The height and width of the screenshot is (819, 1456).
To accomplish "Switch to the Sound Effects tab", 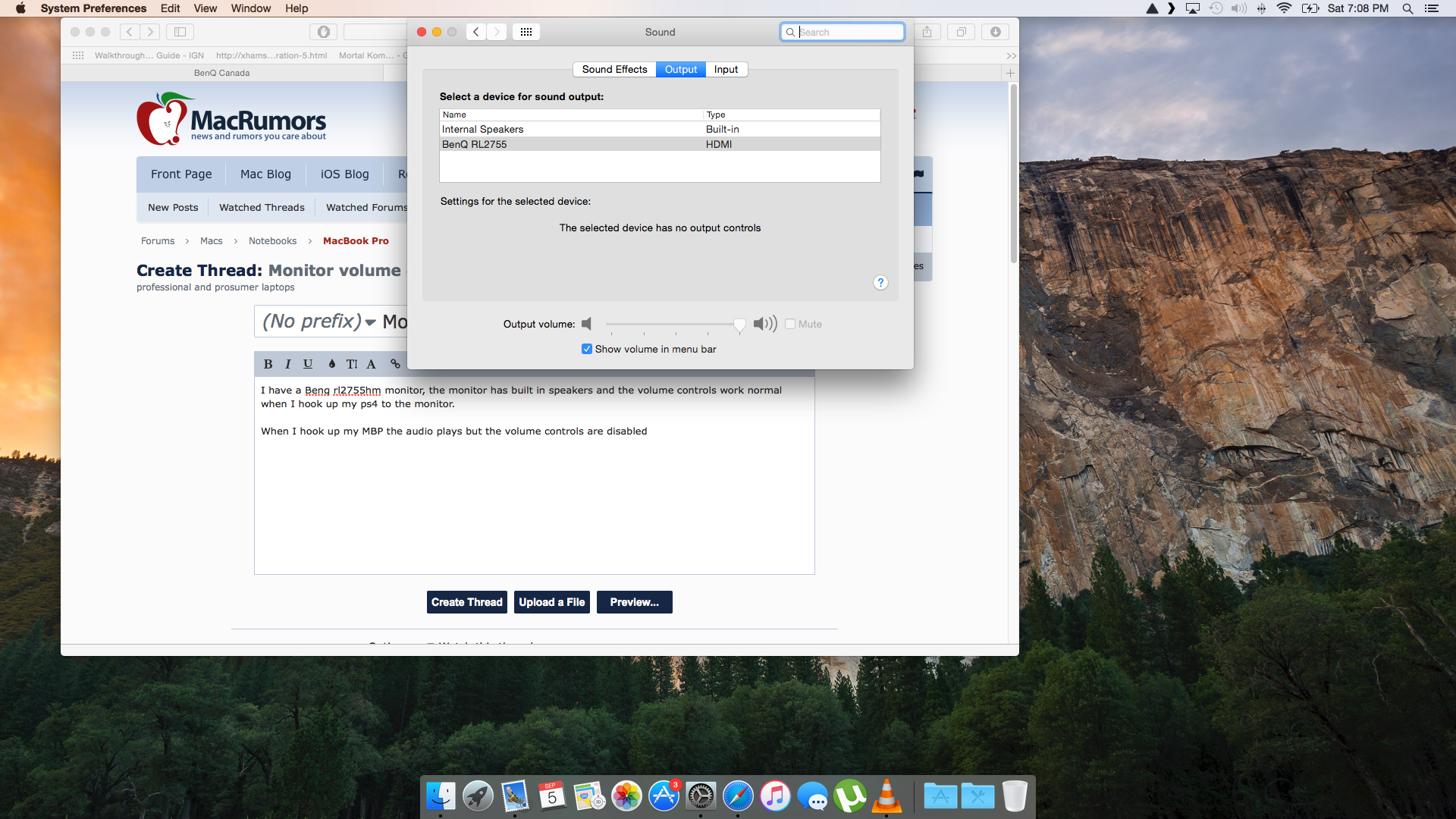I will (614, 69).
